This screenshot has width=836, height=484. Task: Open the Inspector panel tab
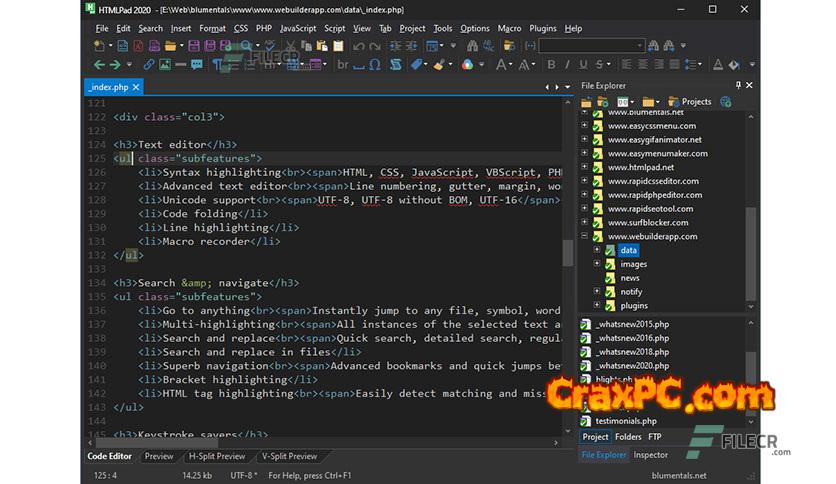pos(651,455)
